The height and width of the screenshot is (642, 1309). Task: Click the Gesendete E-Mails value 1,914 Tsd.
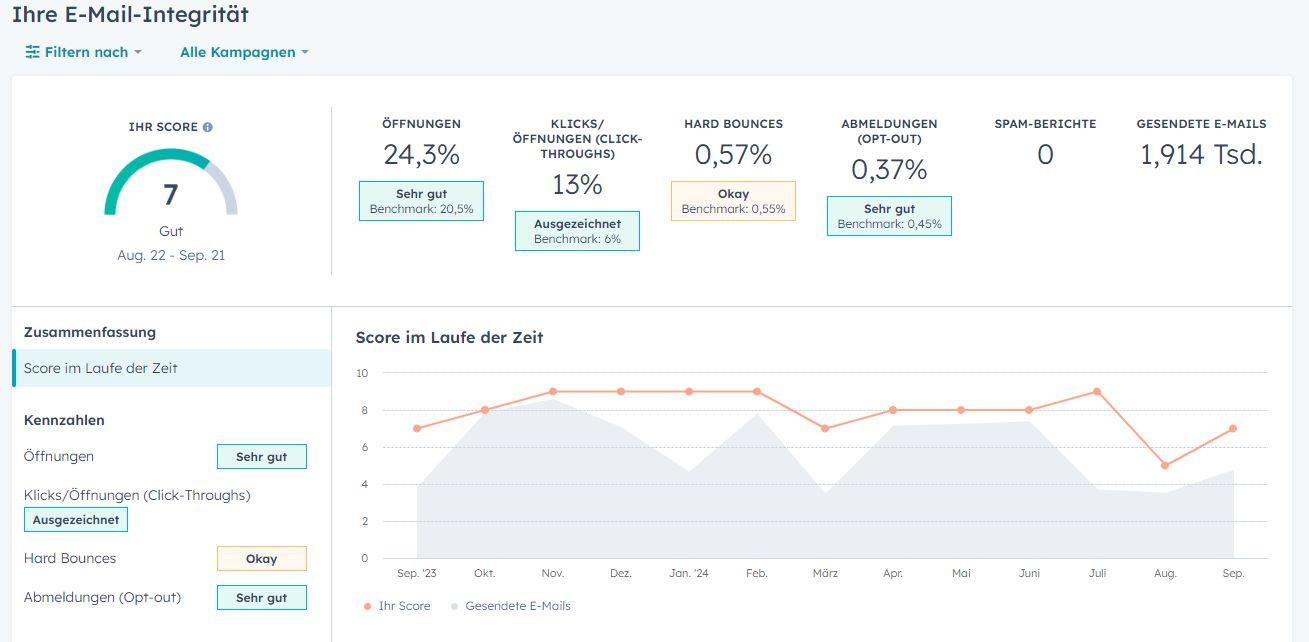(x=1201, y=155)
